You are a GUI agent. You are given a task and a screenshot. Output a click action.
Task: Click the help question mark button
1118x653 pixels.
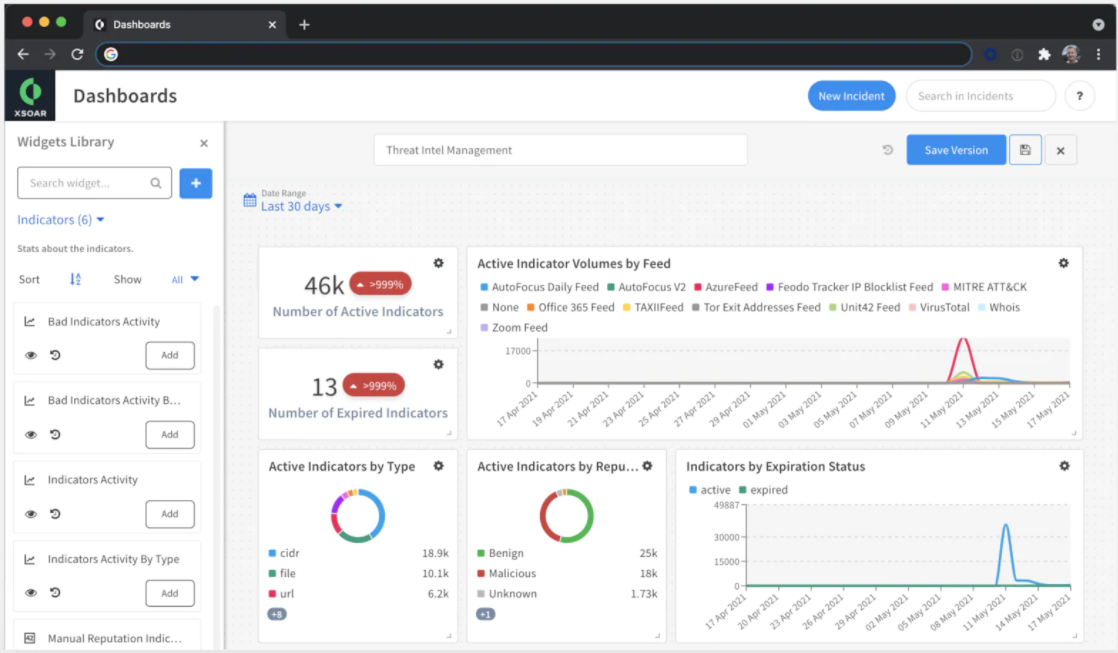(x=1079, y=96)
